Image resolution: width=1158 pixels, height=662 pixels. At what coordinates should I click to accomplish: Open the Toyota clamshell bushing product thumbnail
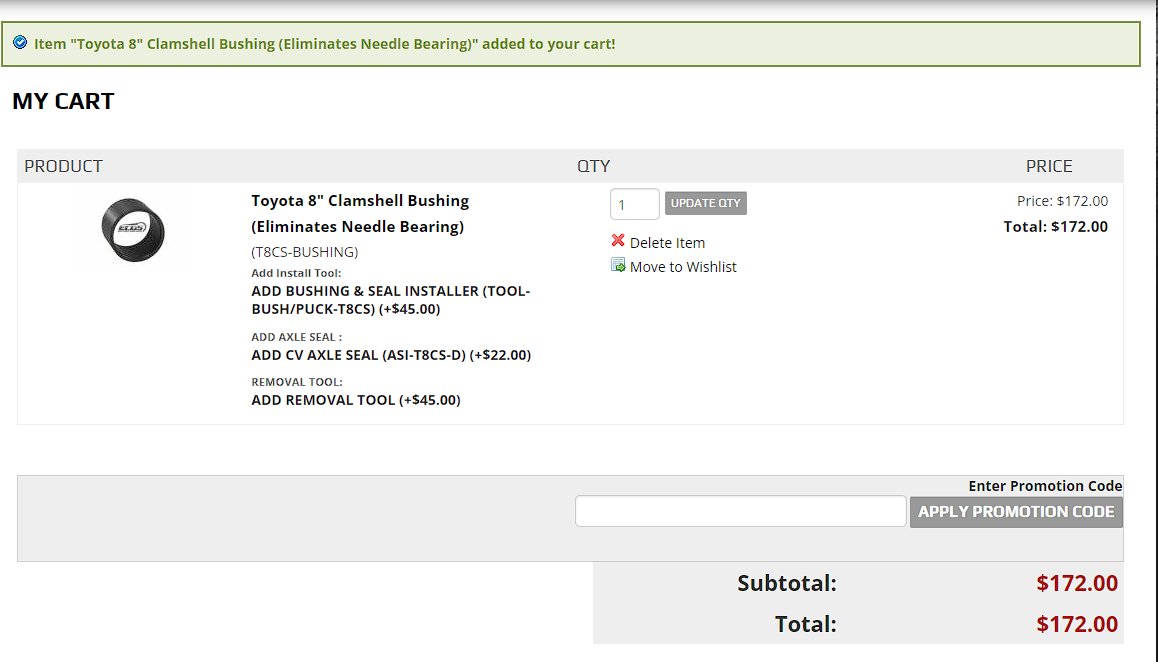(x=133, y=230)
